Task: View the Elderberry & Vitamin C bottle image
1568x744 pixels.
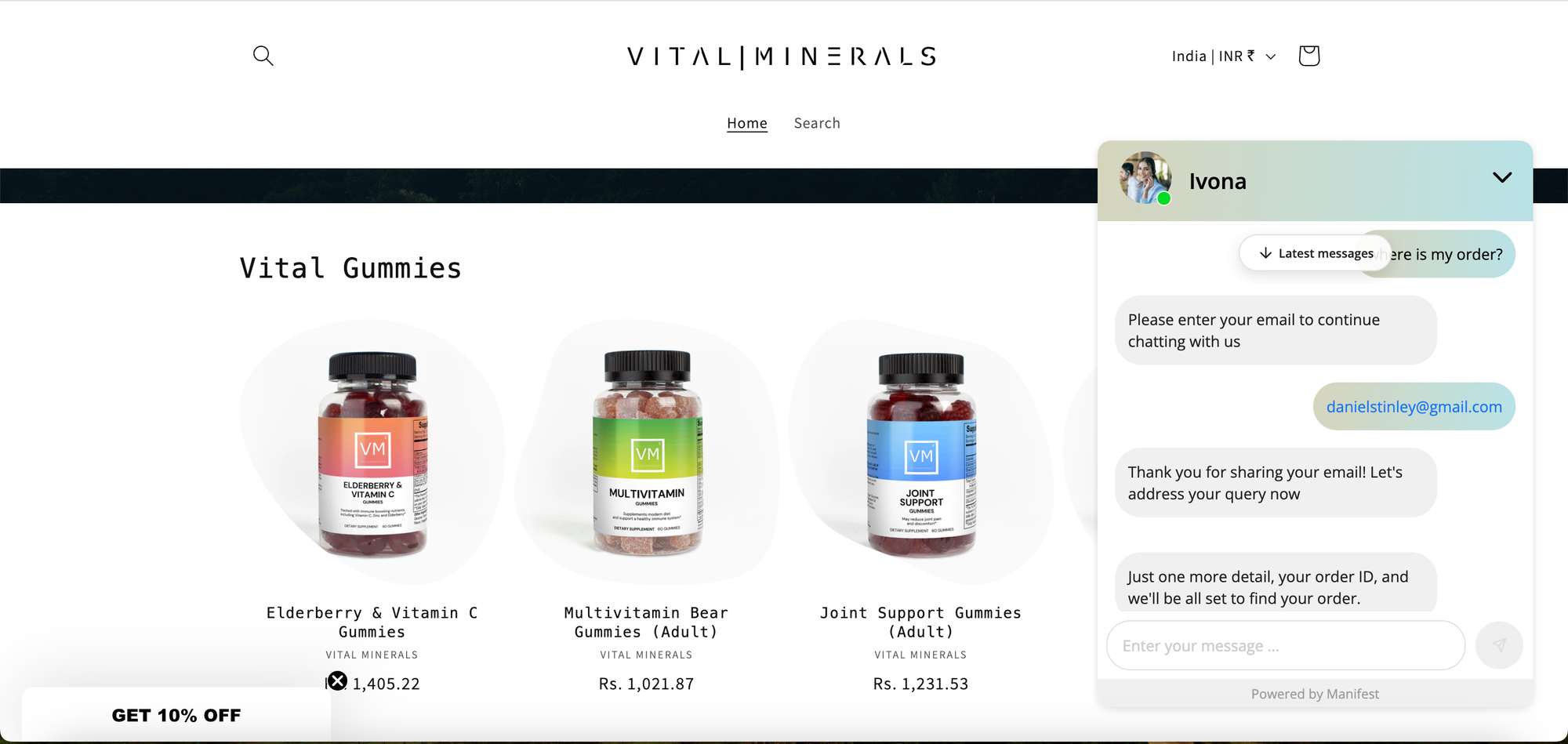Action: pos(372,452)
